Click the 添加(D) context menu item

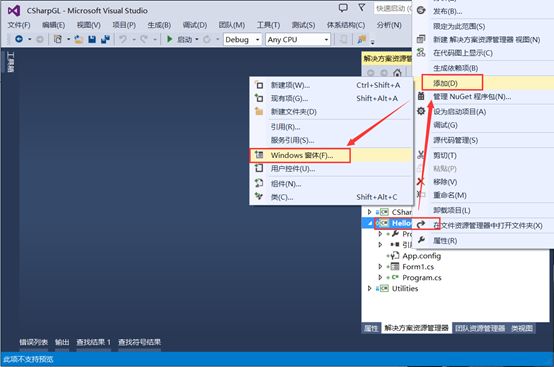(483, 83)
